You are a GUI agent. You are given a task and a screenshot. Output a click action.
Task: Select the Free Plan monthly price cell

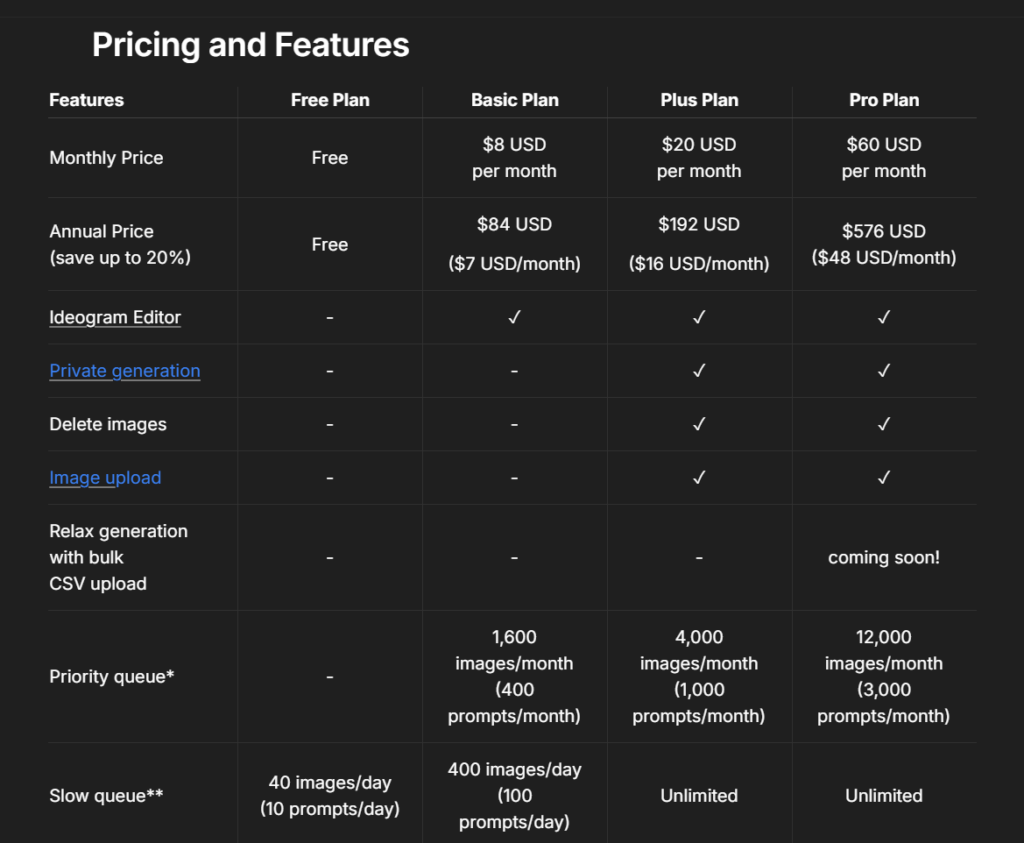click(330, 157)
